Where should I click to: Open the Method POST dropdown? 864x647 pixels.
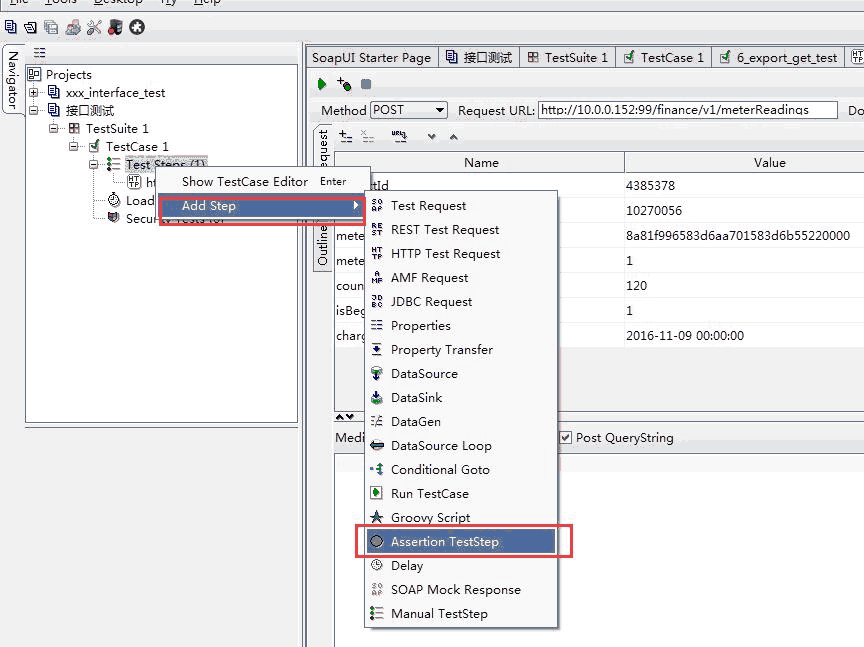click(409, 110)
